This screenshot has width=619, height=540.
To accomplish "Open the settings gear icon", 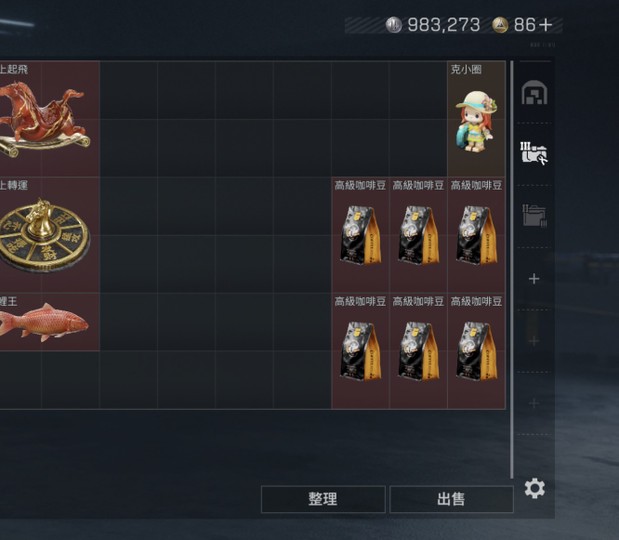I will [535, 489].
